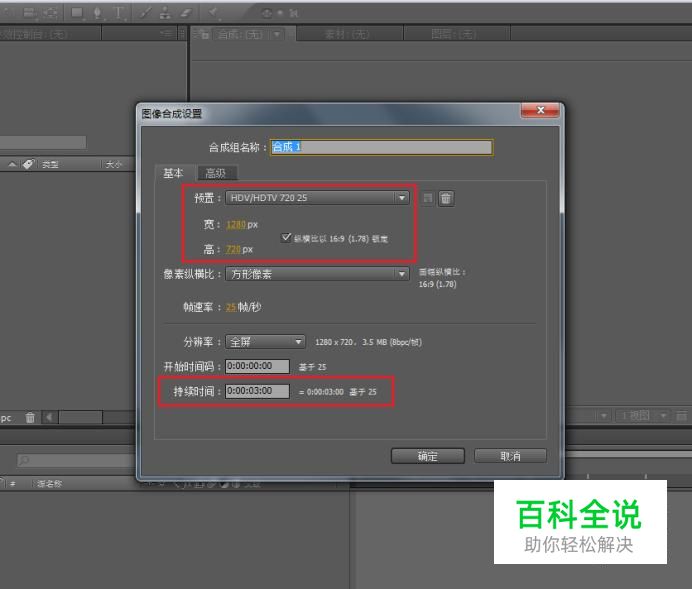Click the delete preset trash icon
The height and width of the screenshot is (589, 692).
446,198
